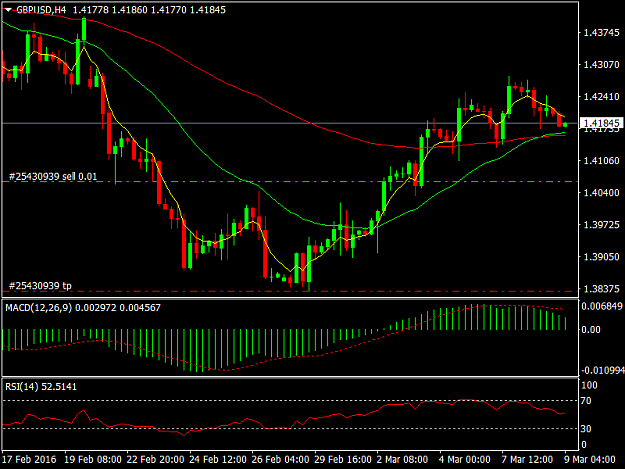Viewport: 625px width, 469px height.
Task: Click the 26 Feb 04:00 time label
Action: 280,459
